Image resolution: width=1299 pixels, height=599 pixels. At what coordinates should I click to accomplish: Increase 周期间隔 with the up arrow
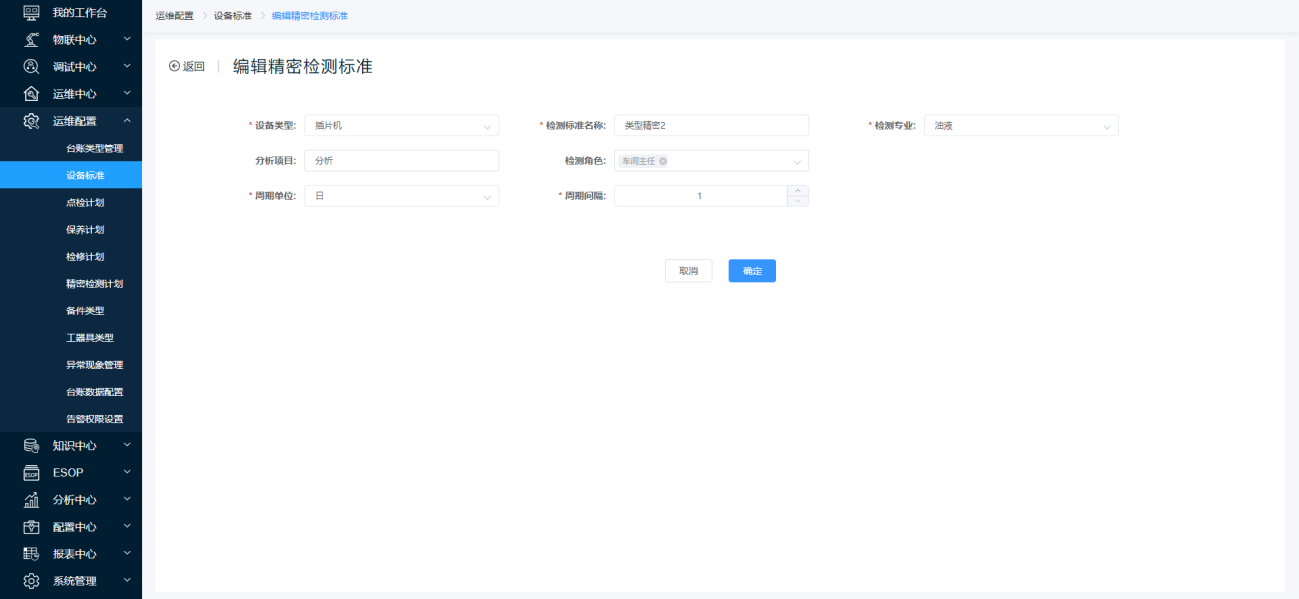(797, 191)
